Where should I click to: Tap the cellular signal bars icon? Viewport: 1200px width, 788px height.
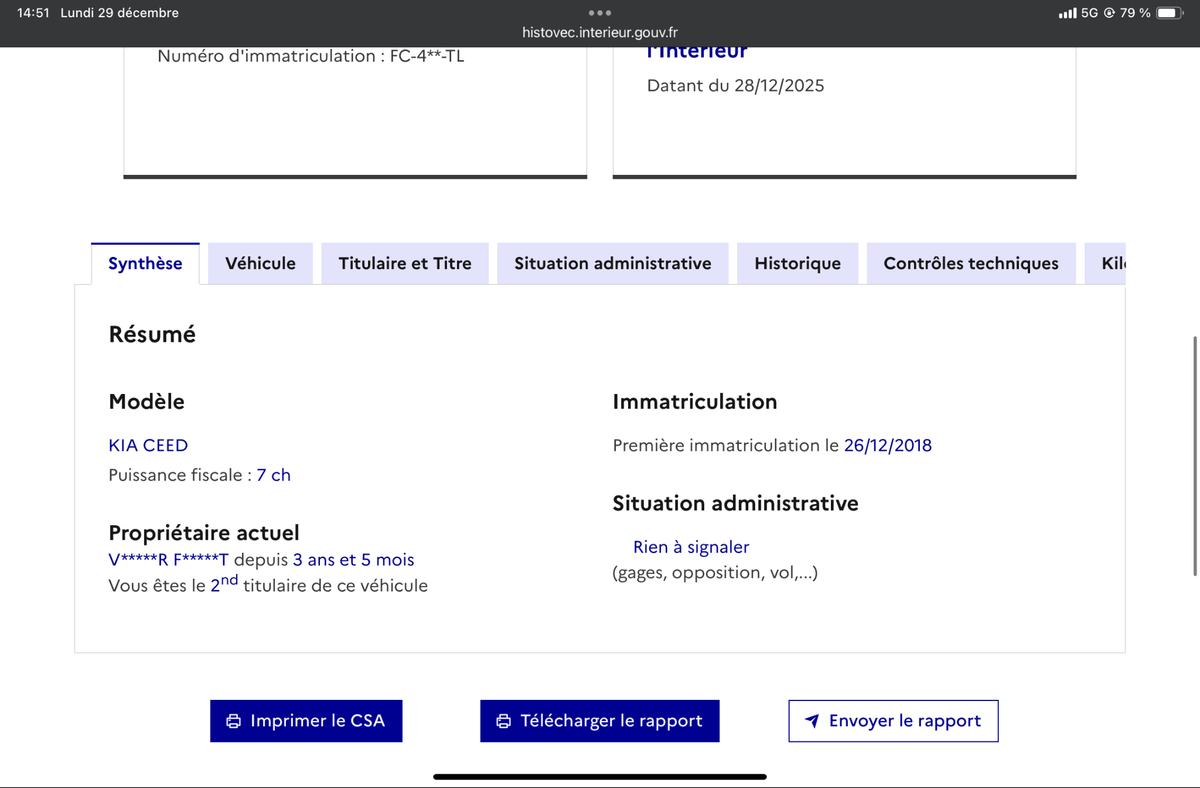click(x=1067, y=13)
